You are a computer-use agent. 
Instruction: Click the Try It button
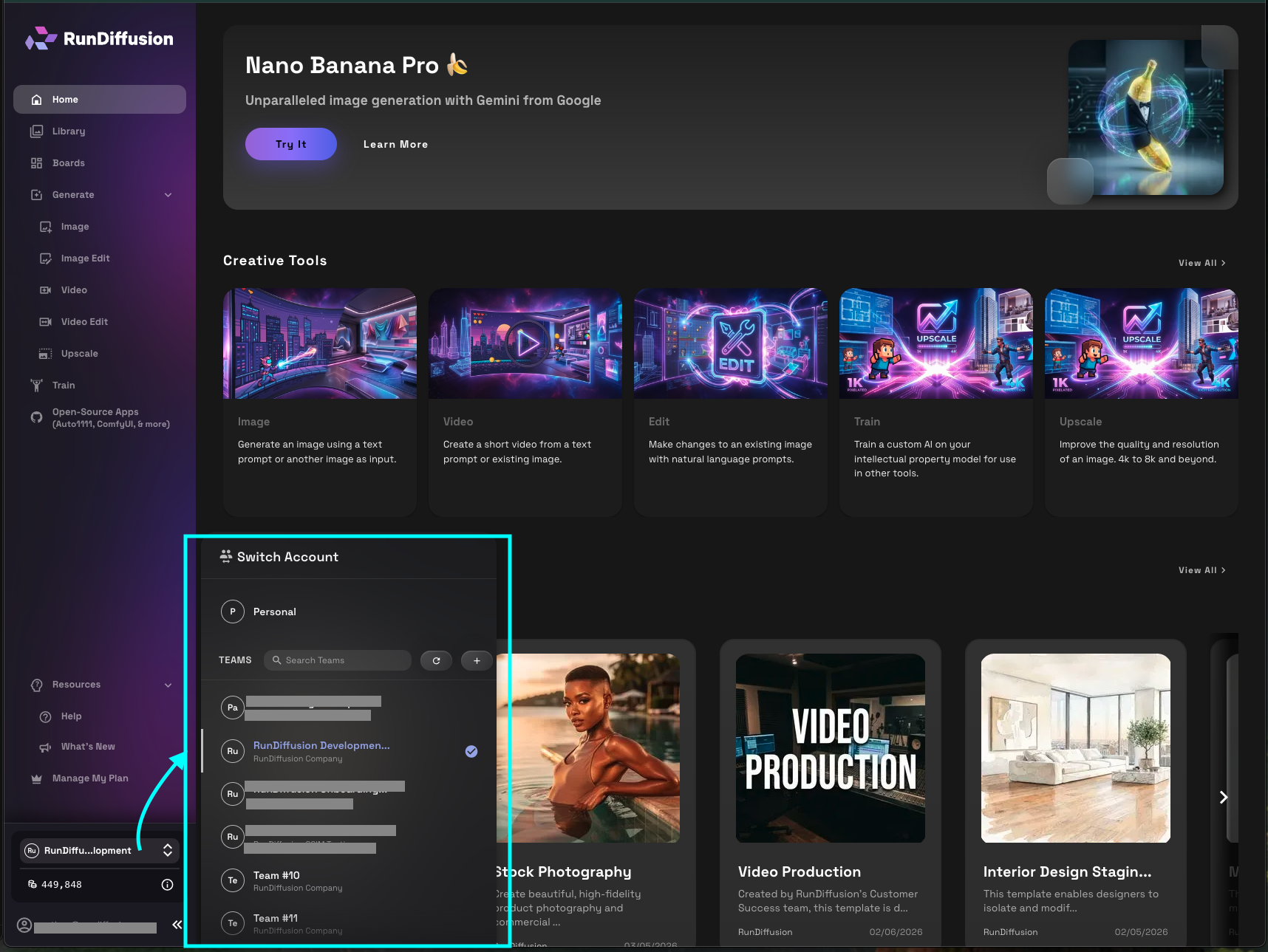(291, 144)
